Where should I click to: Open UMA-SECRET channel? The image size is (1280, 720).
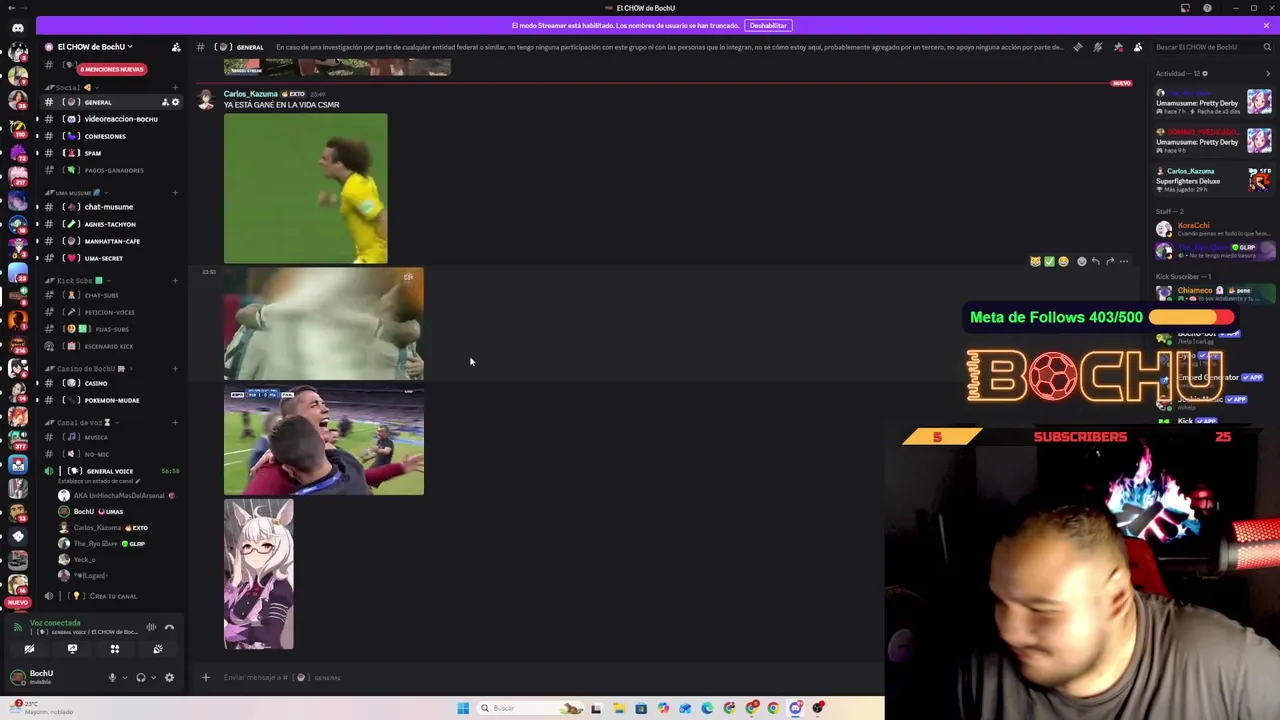click(x=110, y=258)
